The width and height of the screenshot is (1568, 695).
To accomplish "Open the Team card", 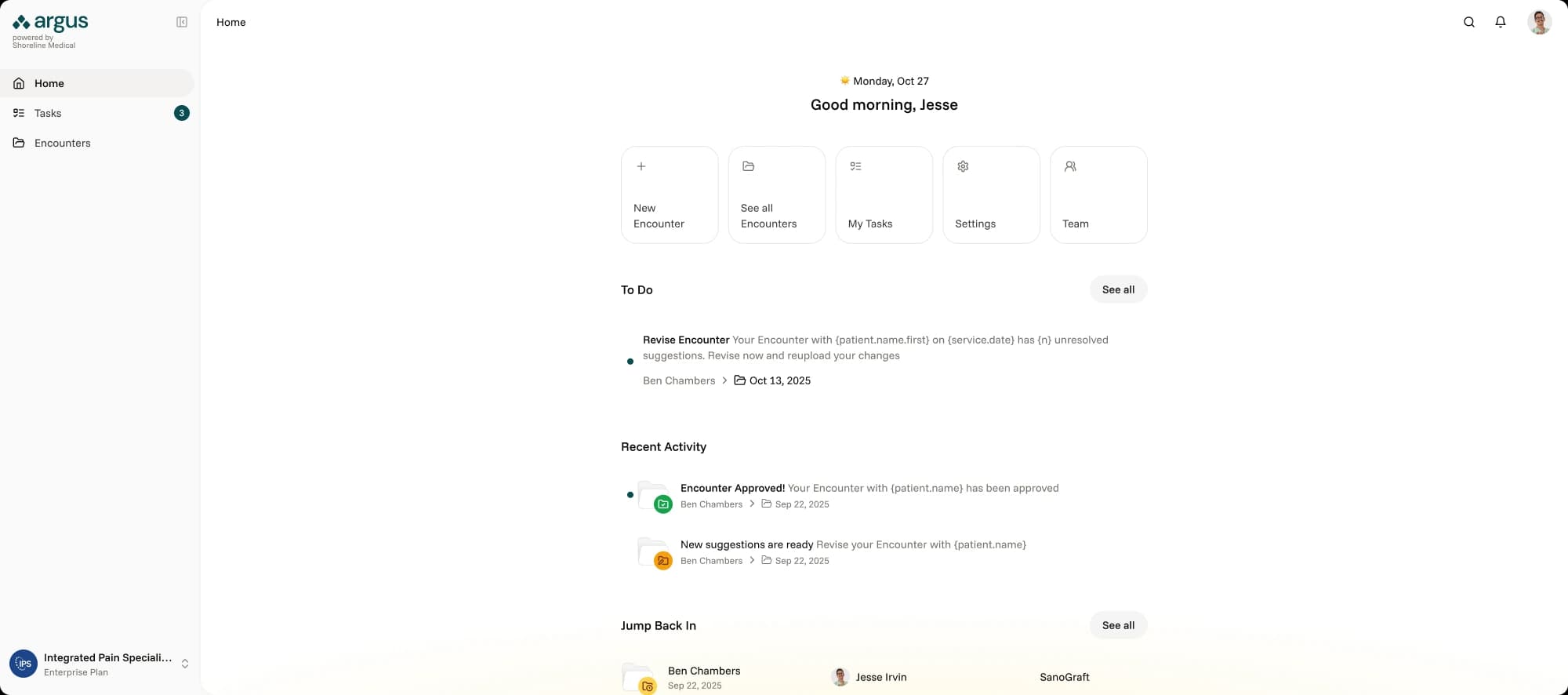I will [1098, 195].
